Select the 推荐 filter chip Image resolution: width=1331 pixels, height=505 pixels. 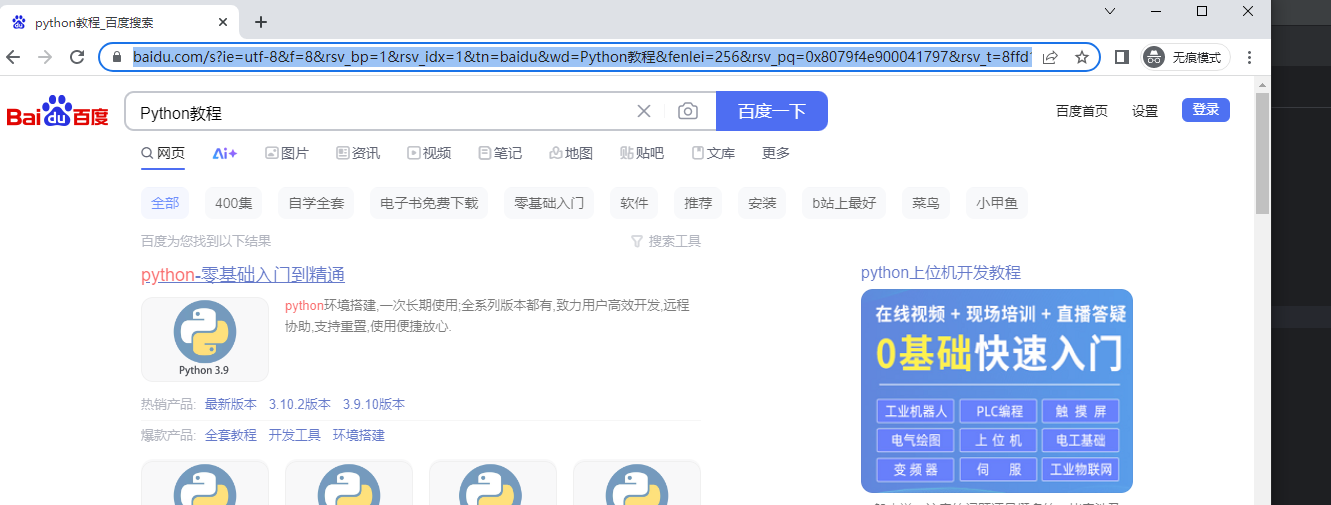click(698, 203)
